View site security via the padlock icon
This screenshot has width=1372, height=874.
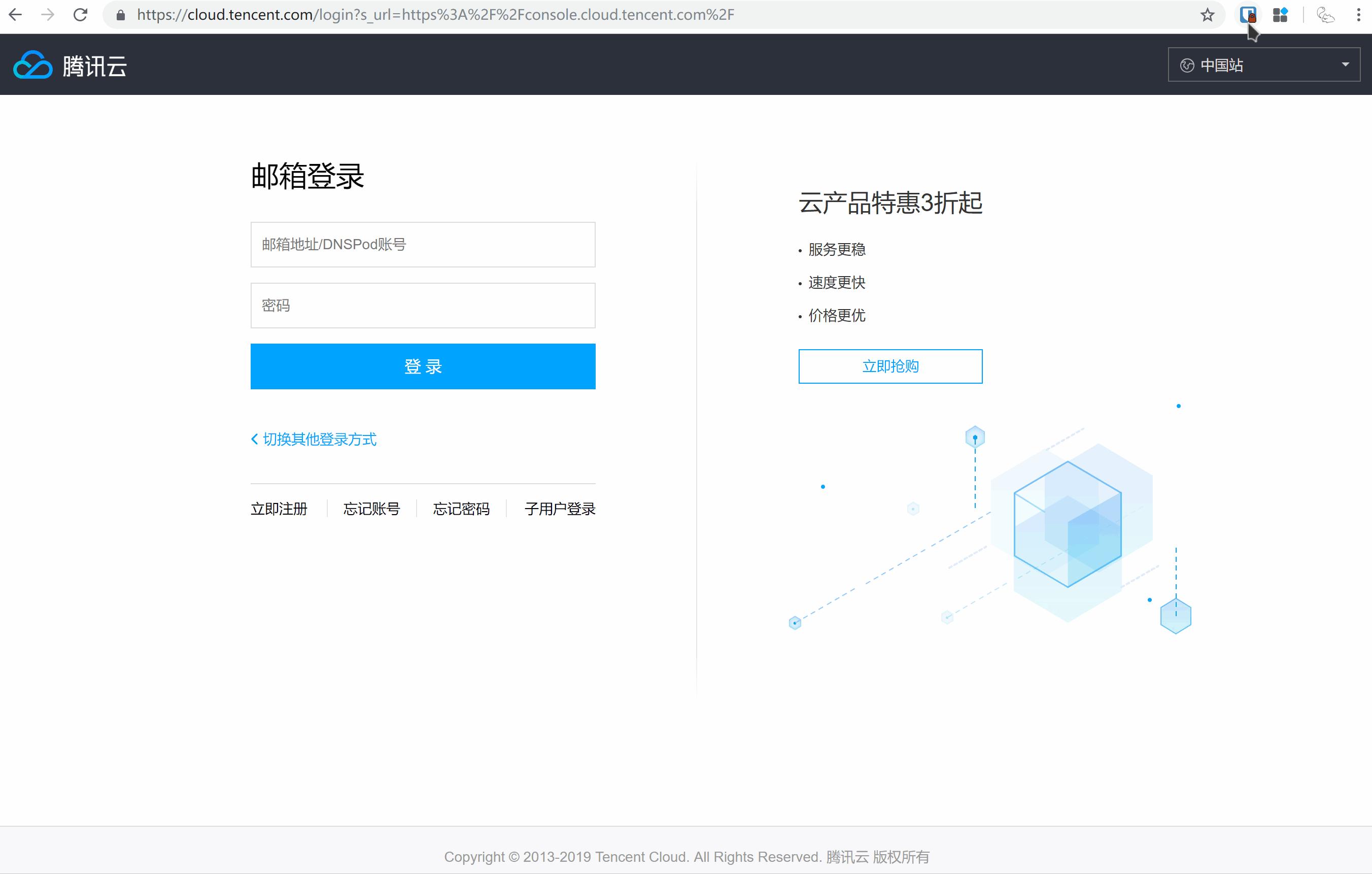coord(121,15)
